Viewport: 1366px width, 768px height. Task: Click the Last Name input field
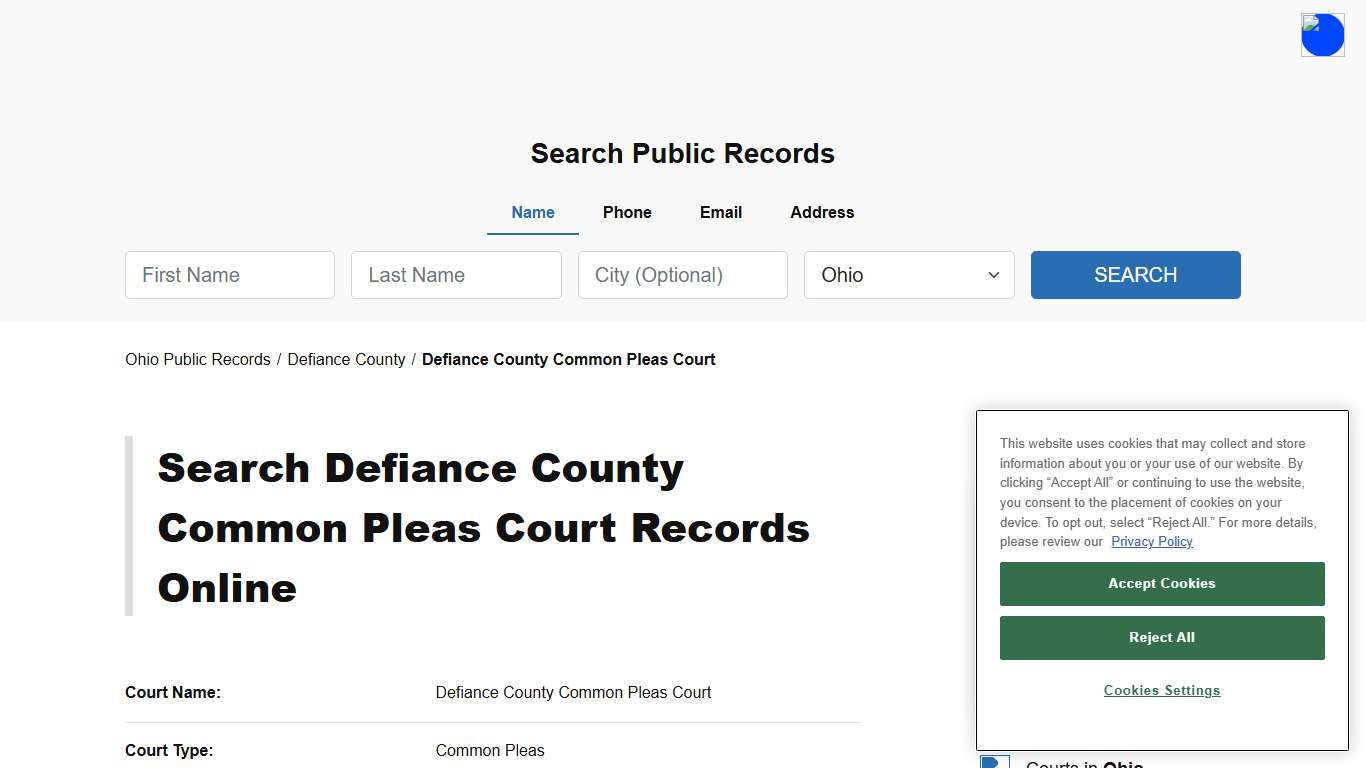[456, 275]
